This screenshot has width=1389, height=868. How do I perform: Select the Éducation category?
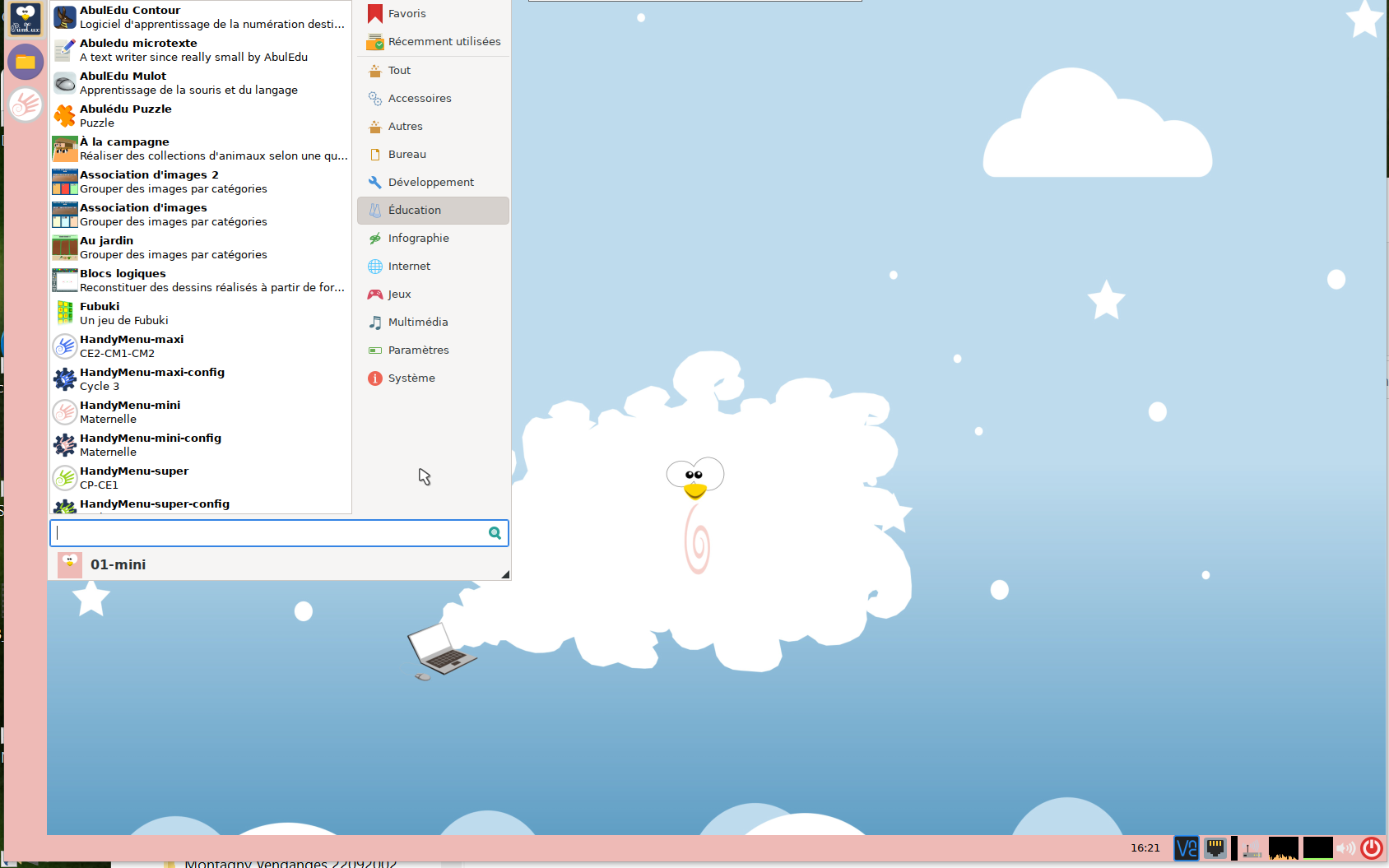pos(434,211)
